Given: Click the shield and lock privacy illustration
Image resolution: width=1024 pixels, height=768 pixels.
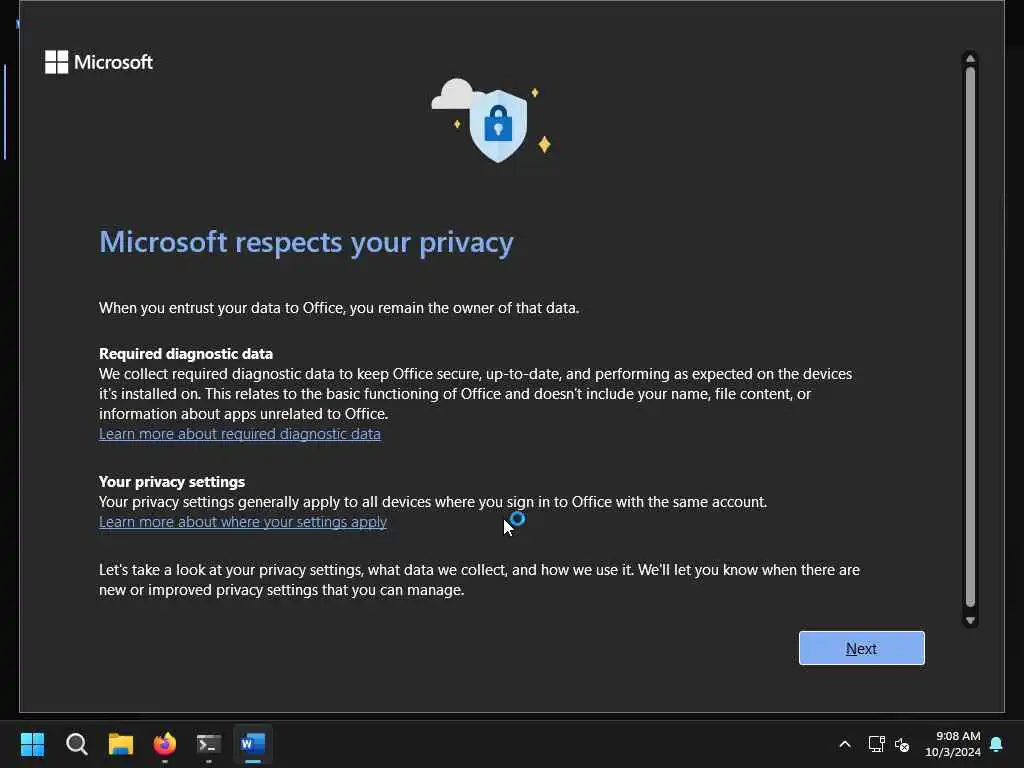Looking at the screenshot, I should (497, 124).
